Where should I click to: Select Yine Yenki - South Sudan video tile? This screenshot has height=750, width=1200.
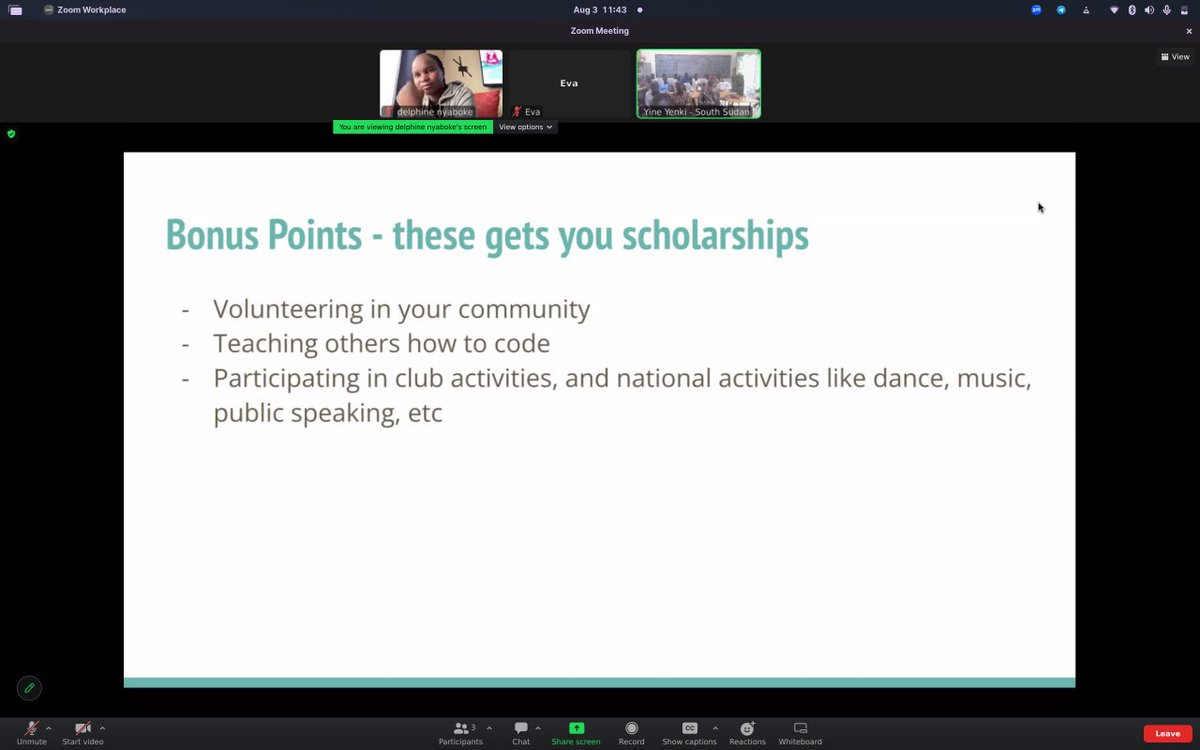pyautogui.click(x=698, y=84)
